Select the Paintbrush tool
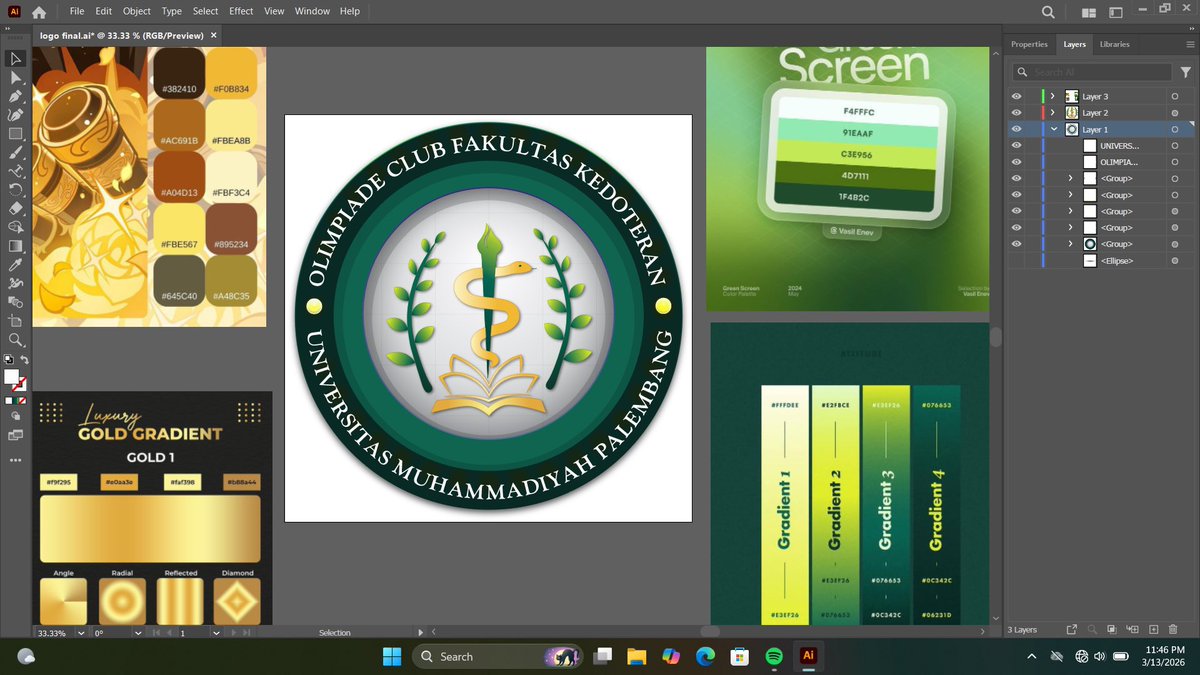The height and width of the screenshot is (675, 1200). (16, 153)
